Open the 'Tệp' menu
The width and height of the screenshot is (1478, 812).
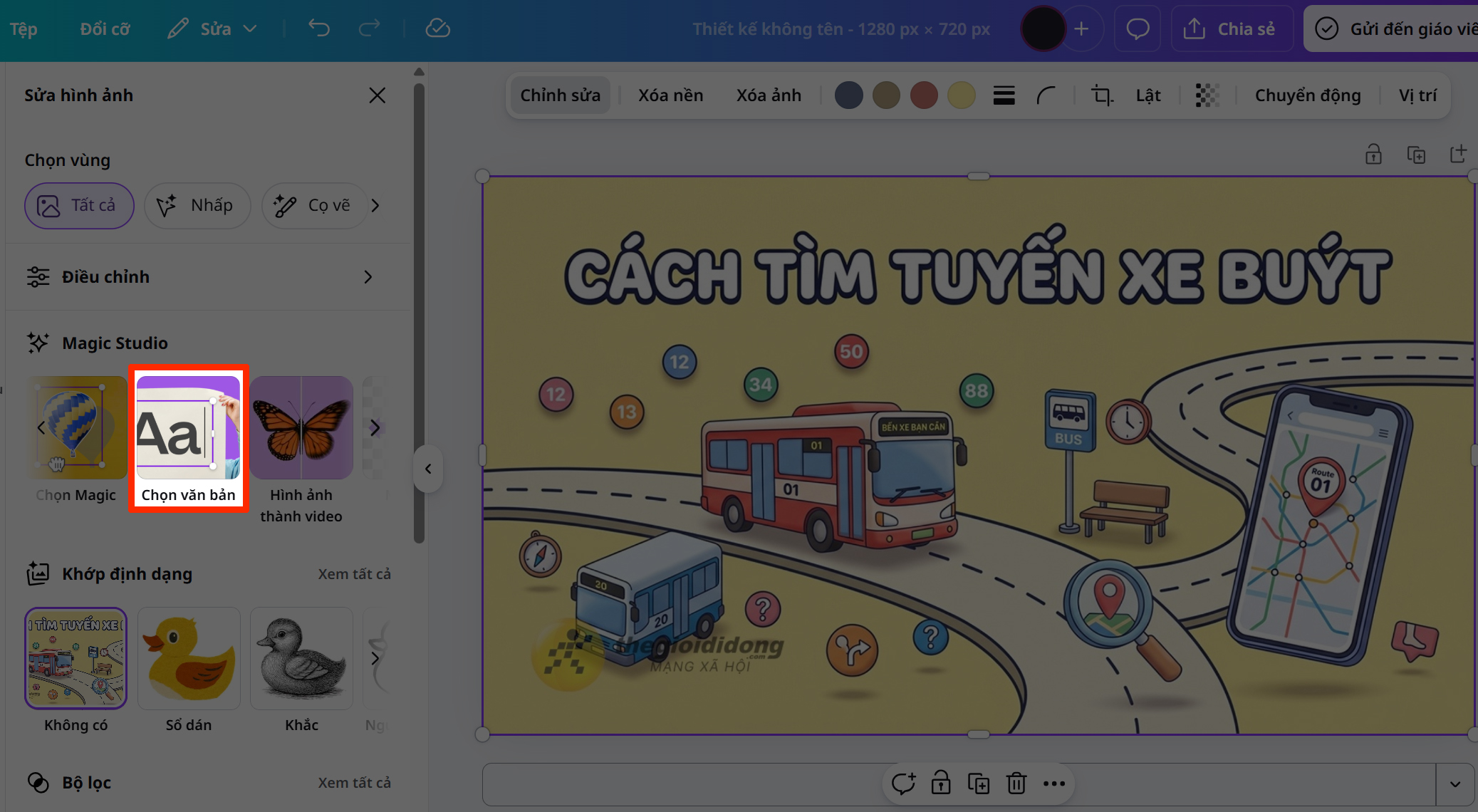[x=24, y=28]
